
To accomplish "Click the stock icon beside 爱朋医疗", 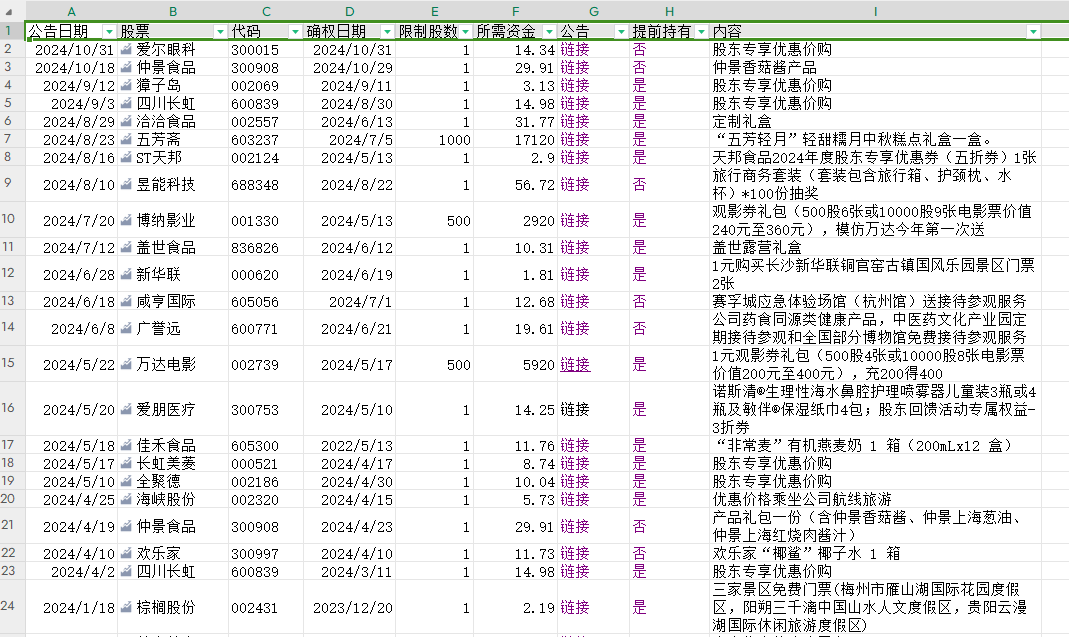I will click(126, 409).
